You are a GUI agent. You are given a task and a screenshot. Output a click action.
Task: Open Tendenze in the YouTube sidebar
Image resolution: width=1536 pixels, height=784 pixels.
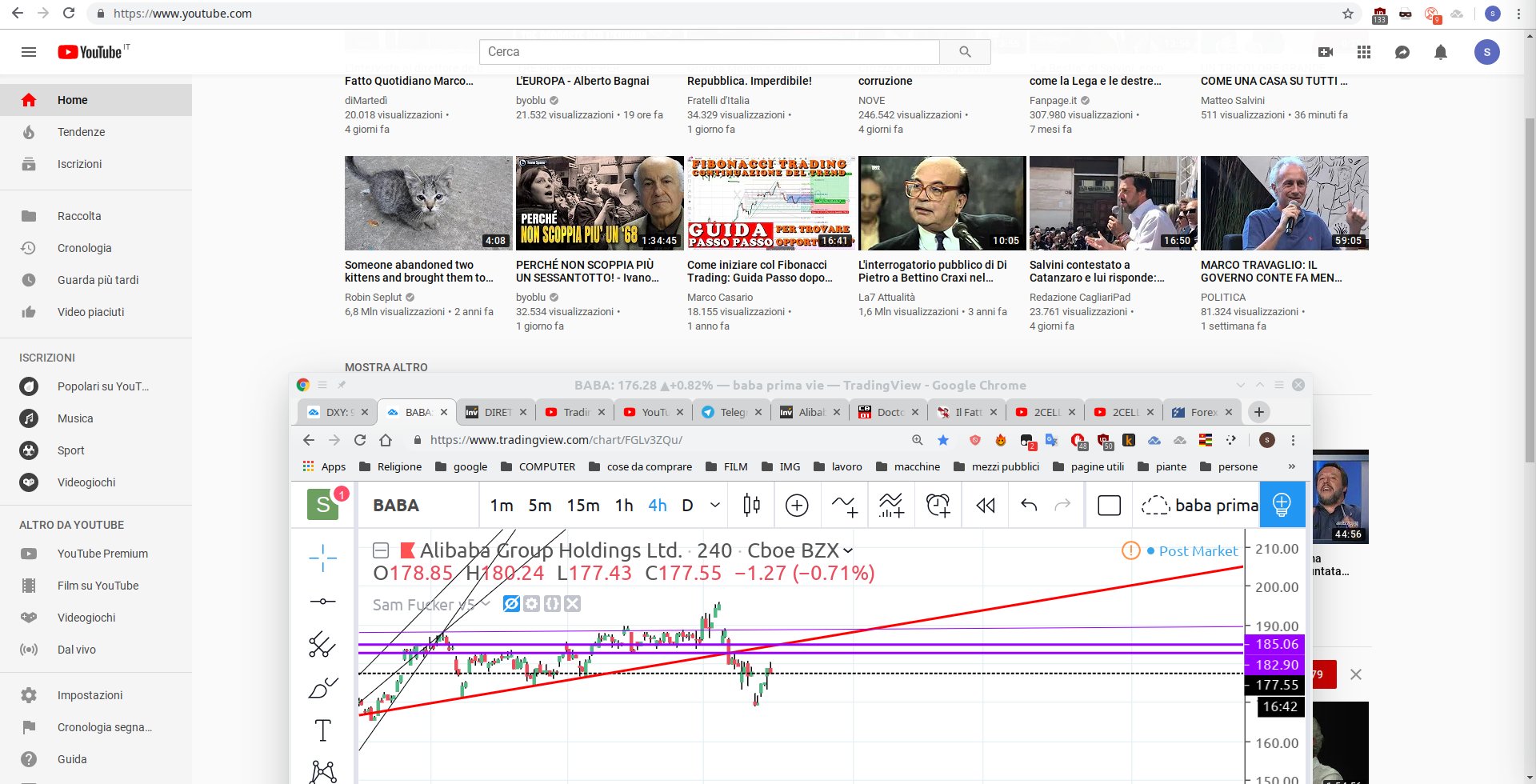[96, 132]
